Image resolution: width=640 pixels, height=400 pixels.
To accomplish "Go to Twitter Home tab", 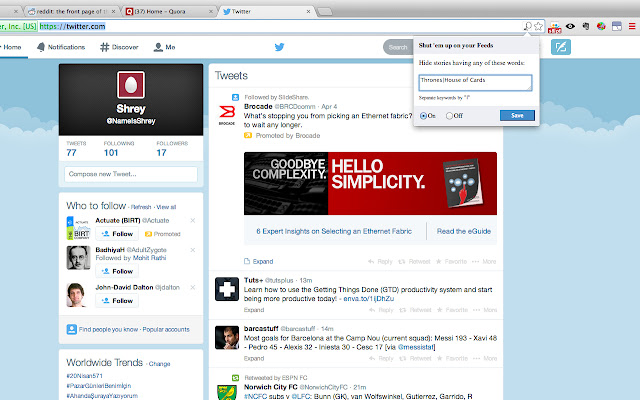I will [12, 47].
